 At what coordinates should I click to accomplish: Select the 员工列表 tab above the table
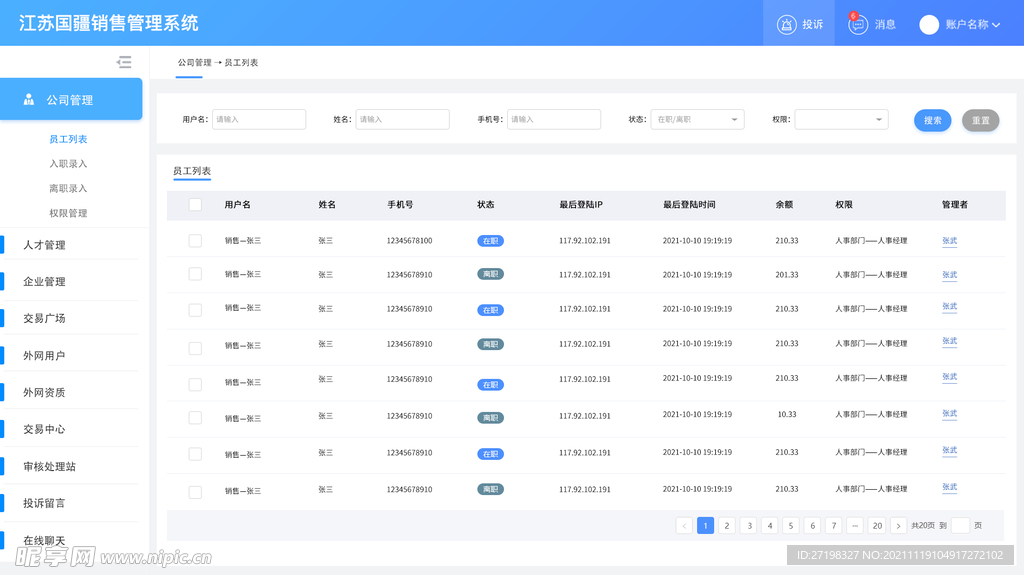point(192,171)
